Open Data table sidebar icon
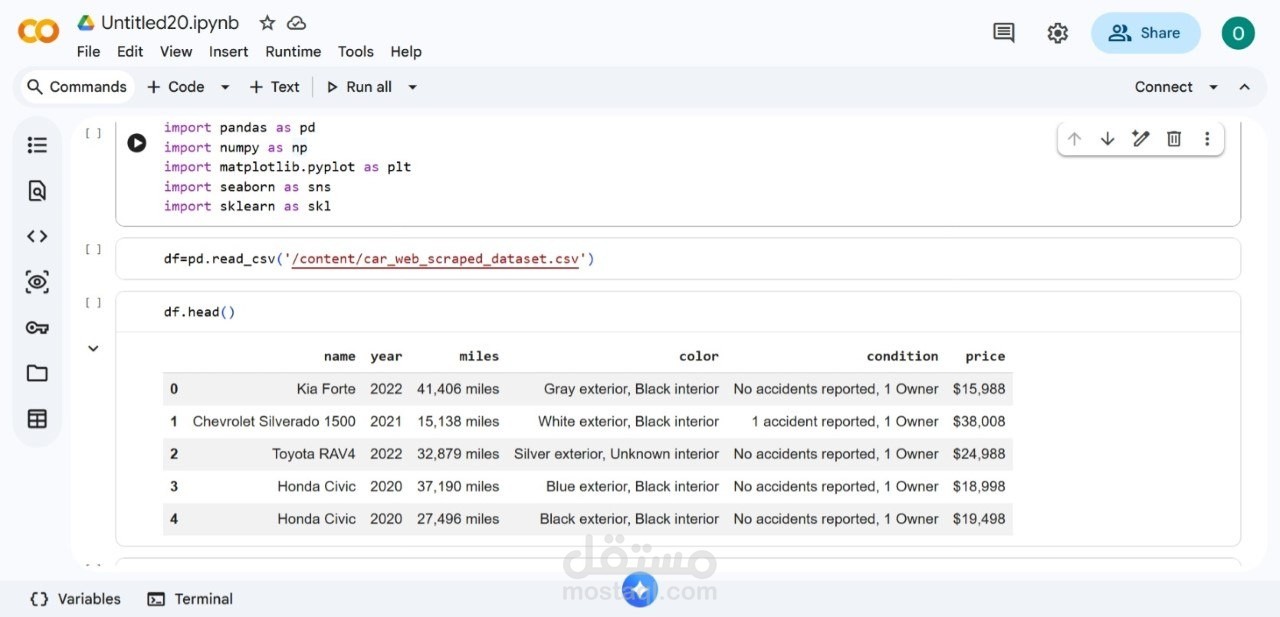This screenshot has height=617, width=1280. click(x=37, y=419)
